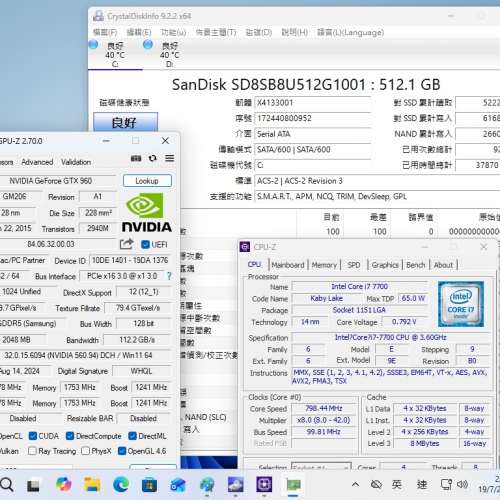Open the GPU-Z hamburger menu
The width and height of the screenshot is (500, 500).
(170, 158)
